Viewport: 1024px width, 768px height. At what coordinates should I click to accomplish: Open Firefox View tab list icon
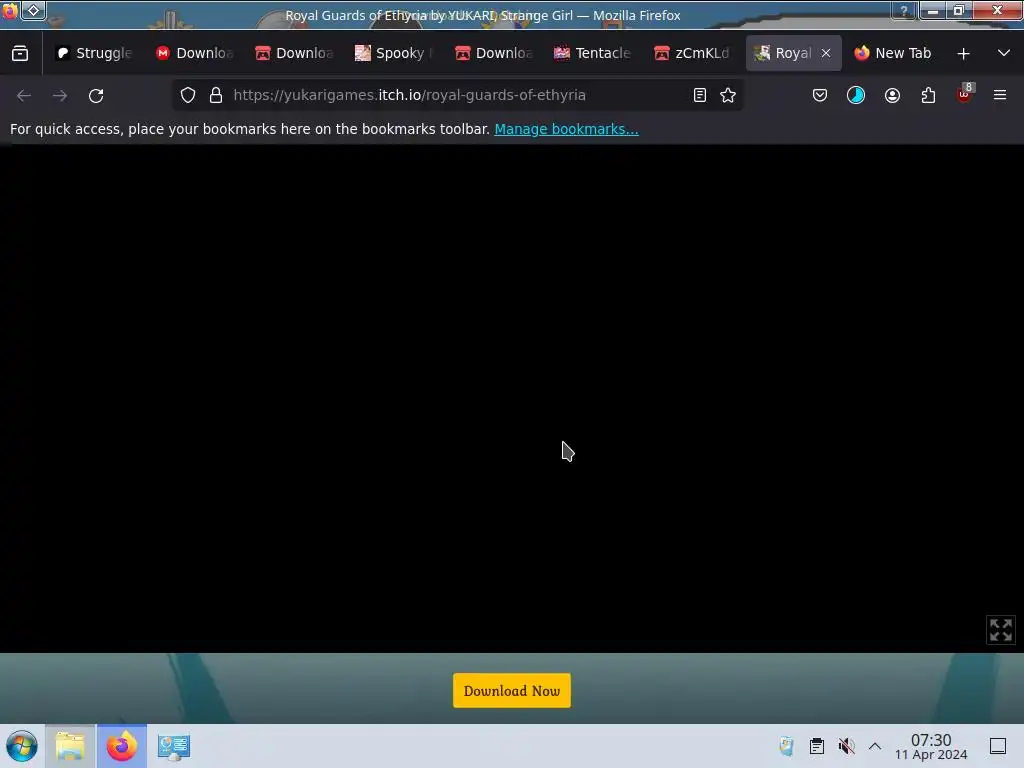coord(20,54)
